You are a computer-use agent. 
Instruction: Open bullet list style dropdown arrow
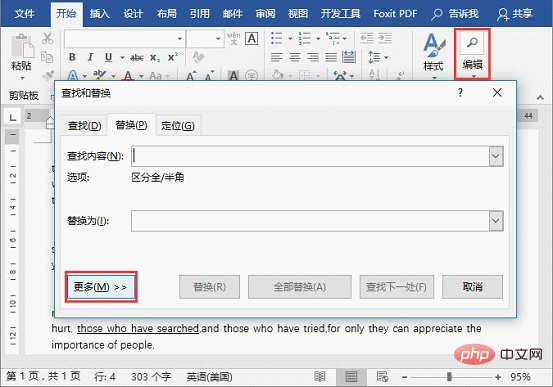pyautogui.click(x=290, y=38)
